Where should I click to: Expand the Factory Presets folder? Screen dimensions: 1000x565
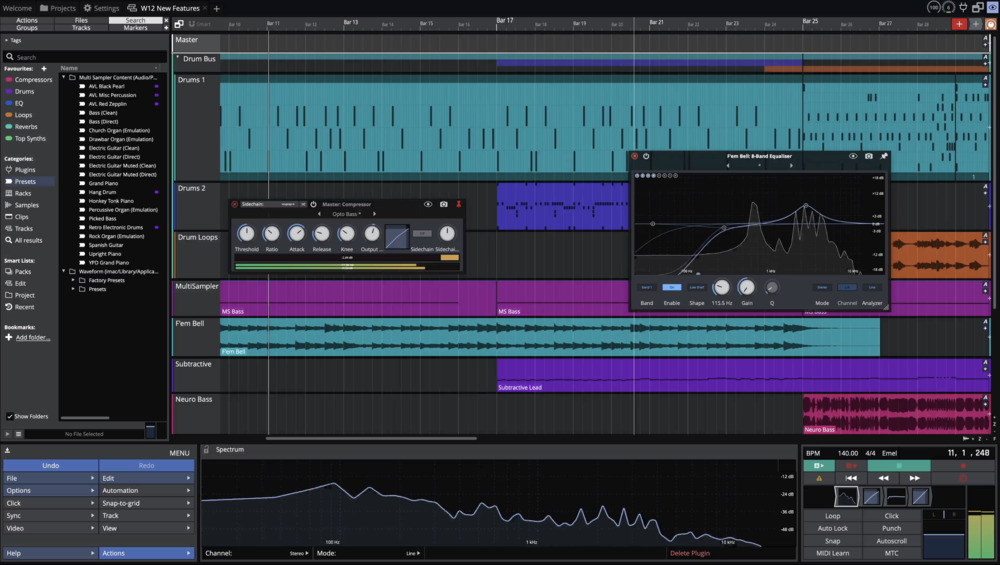pyautogui.click(x=75, y=280)
